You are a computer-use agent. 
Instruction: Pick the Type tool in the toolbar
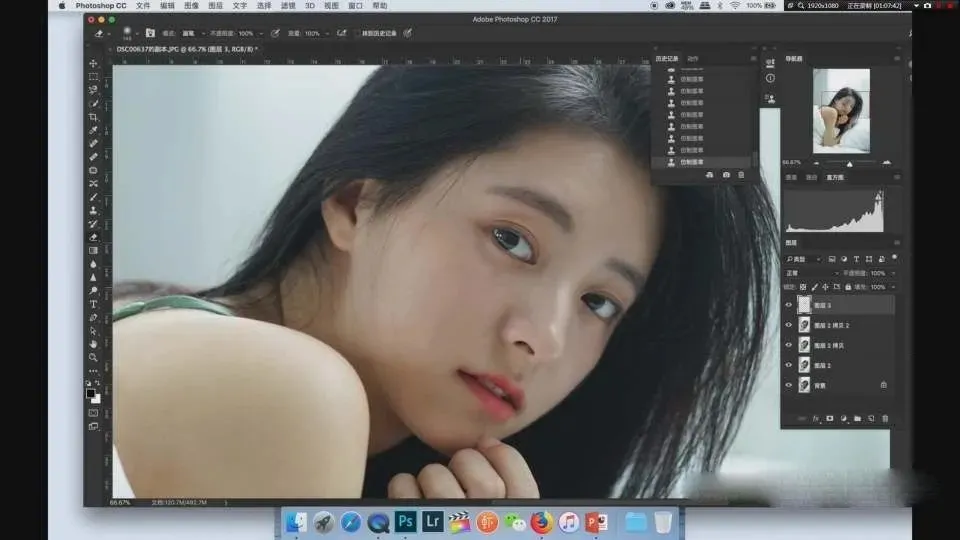94,304
